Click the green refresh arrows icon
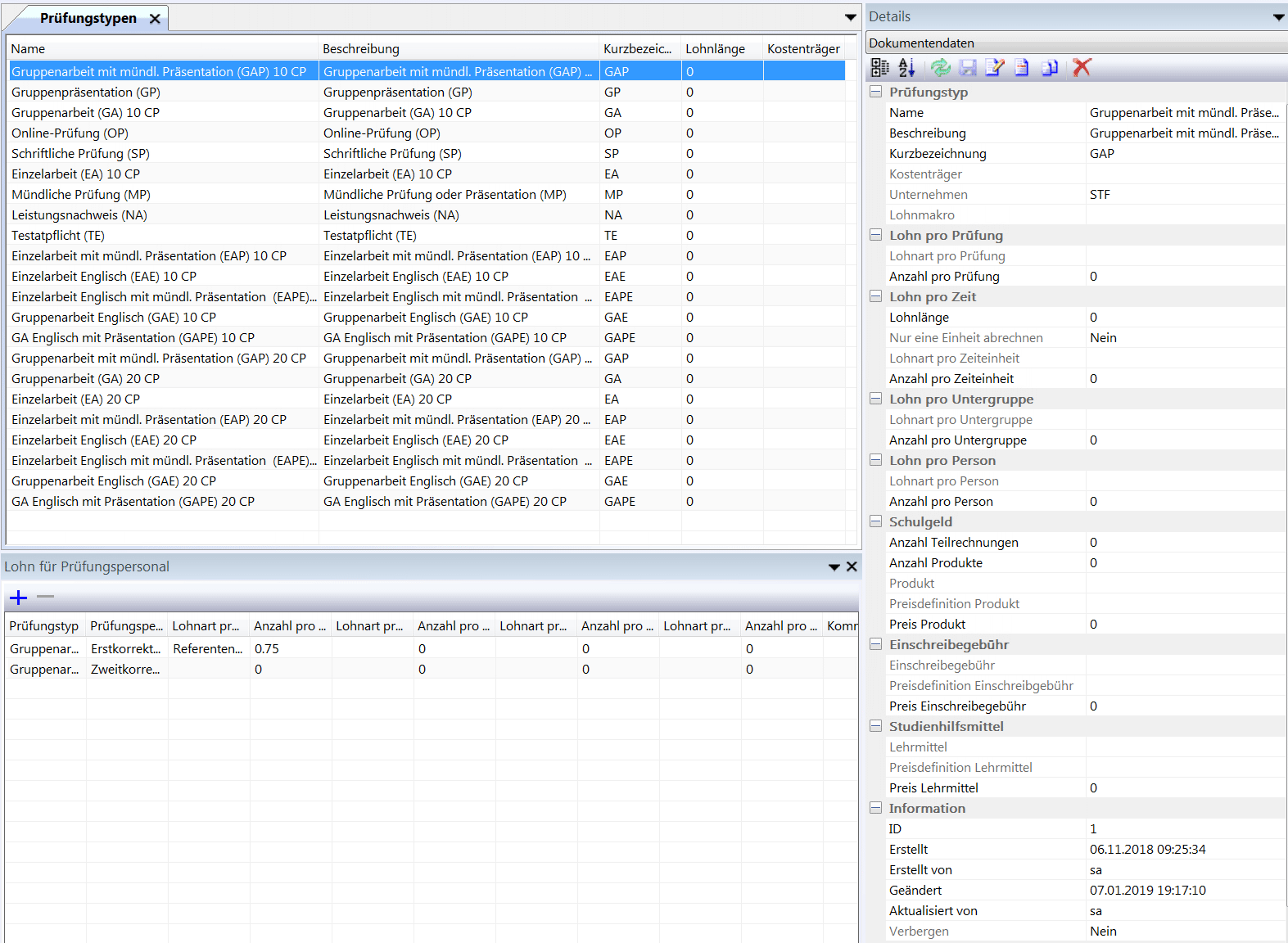 coord(941,68)
